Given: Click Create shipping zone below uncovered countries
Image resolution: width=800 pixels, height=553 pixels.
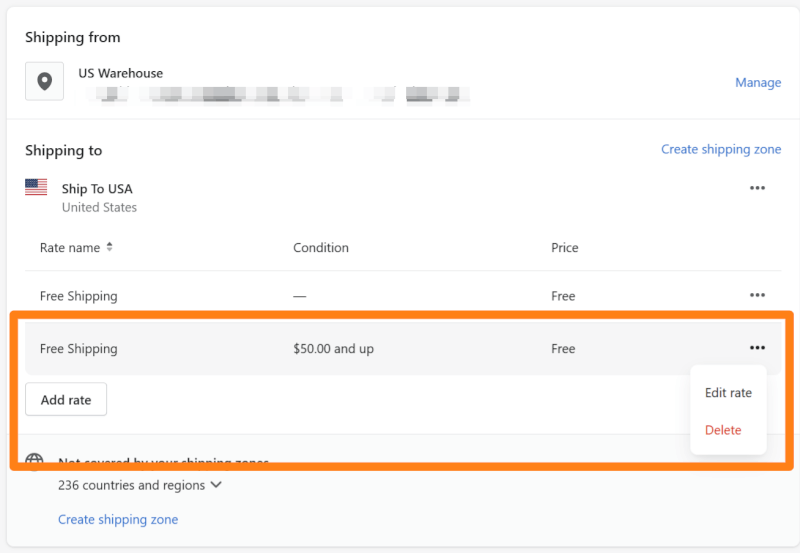Looking at the screenshot, I should (118, 519).
